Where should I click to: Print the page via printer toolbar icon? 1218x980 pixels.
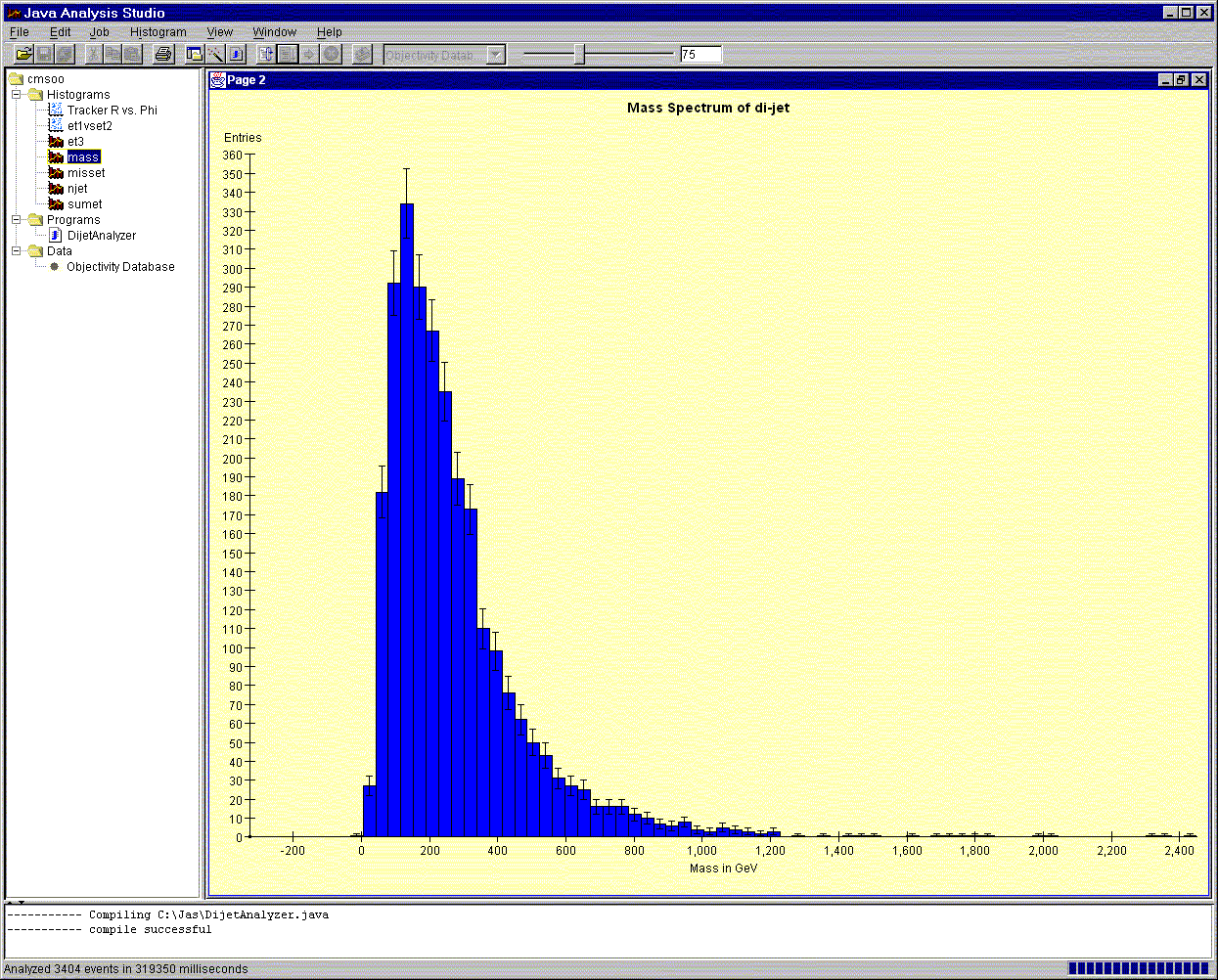coord(162,54)
